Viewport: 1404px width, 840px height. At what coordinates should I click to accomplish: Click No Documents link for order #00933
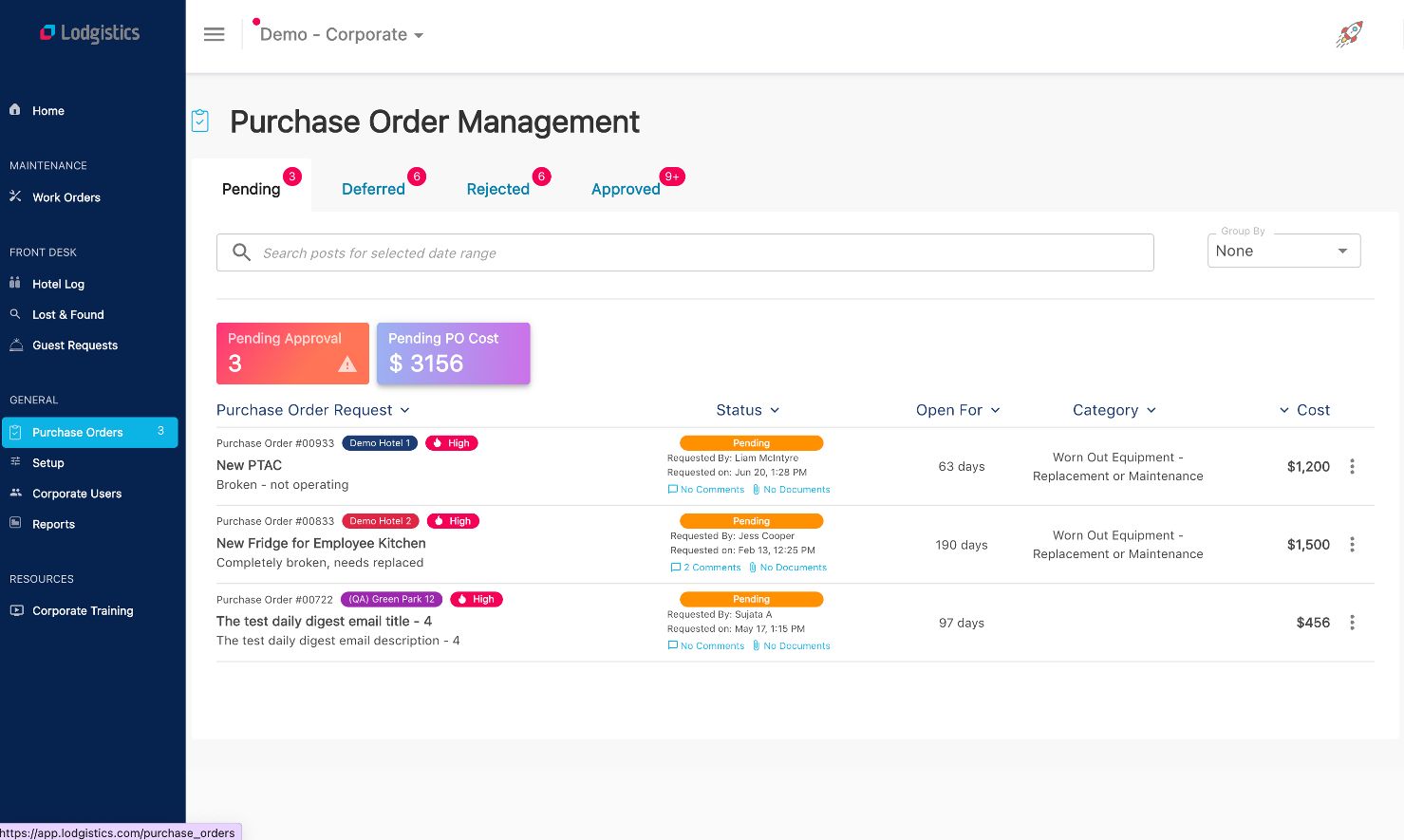click(796, 490)
